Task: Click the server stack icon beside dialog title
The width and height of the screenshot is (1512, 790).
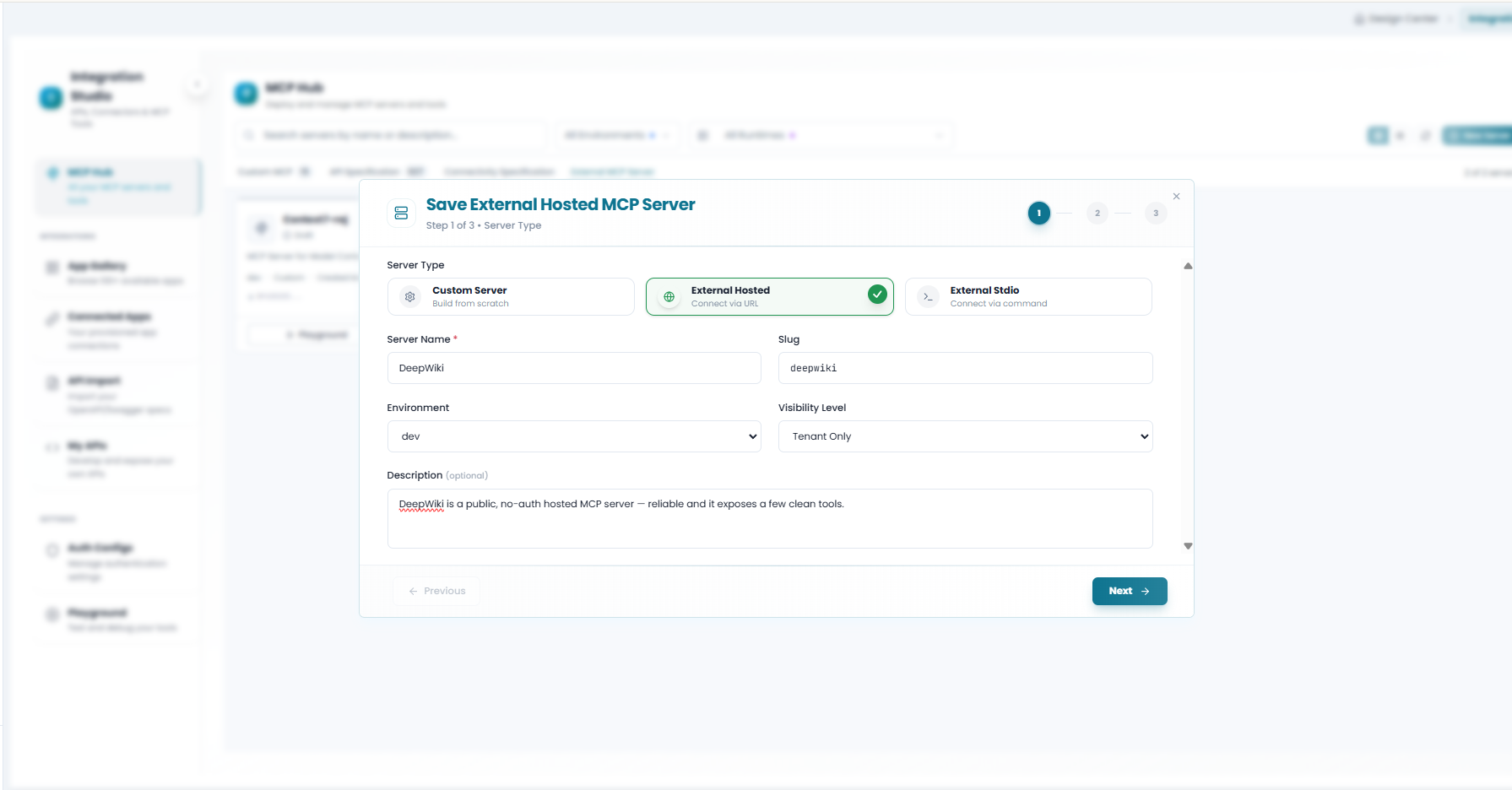Action: (402, 213)
